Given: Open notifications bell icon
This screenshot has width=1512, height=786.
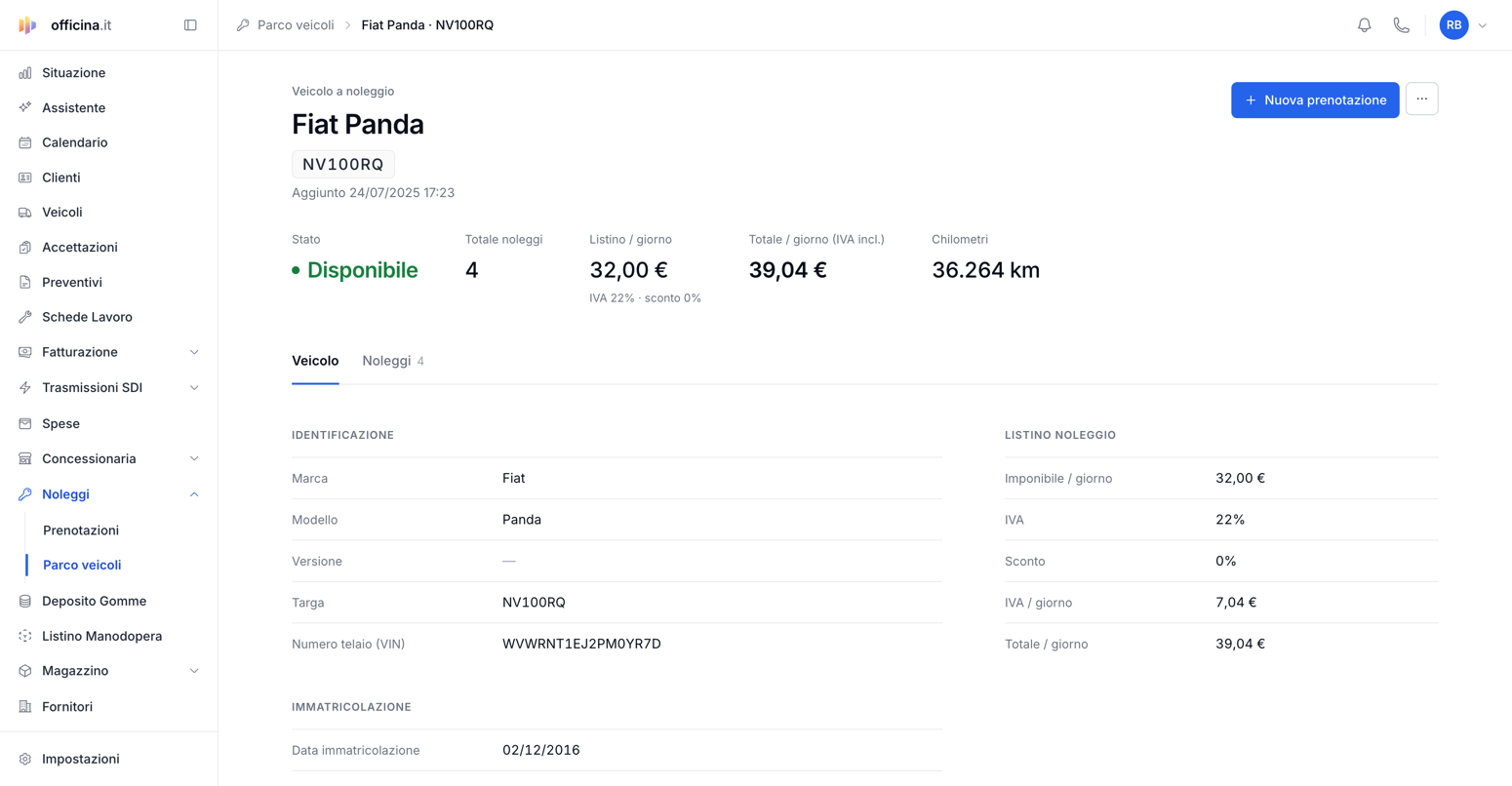Looking at the screenshot, I should 1365,25.
